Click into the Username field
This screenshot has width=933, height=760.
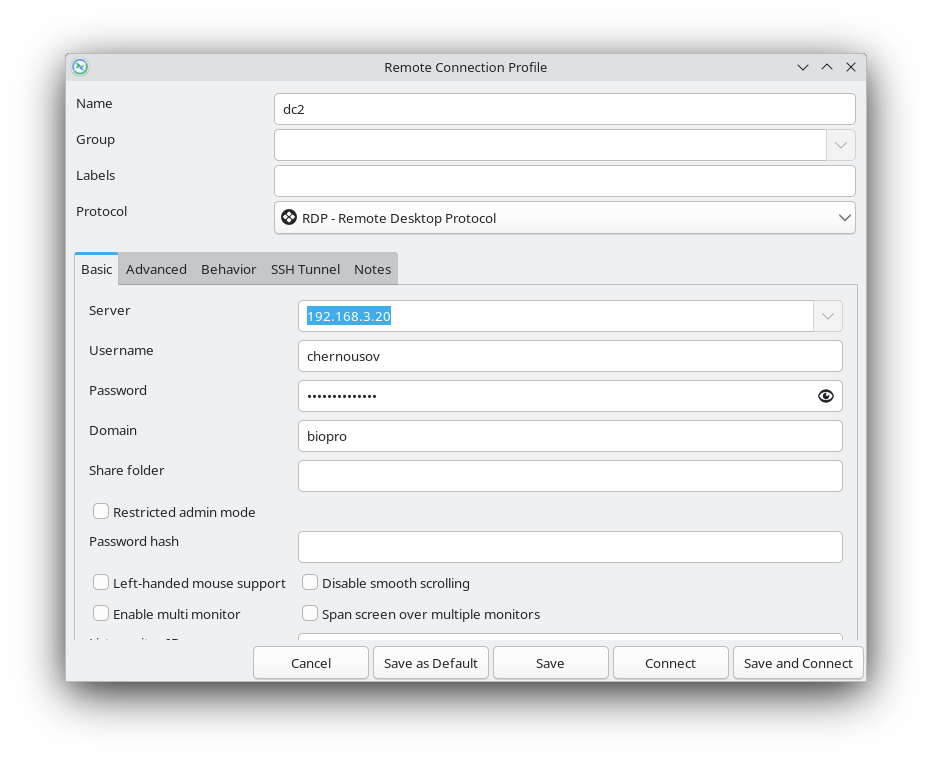click(x=570, y=356)
